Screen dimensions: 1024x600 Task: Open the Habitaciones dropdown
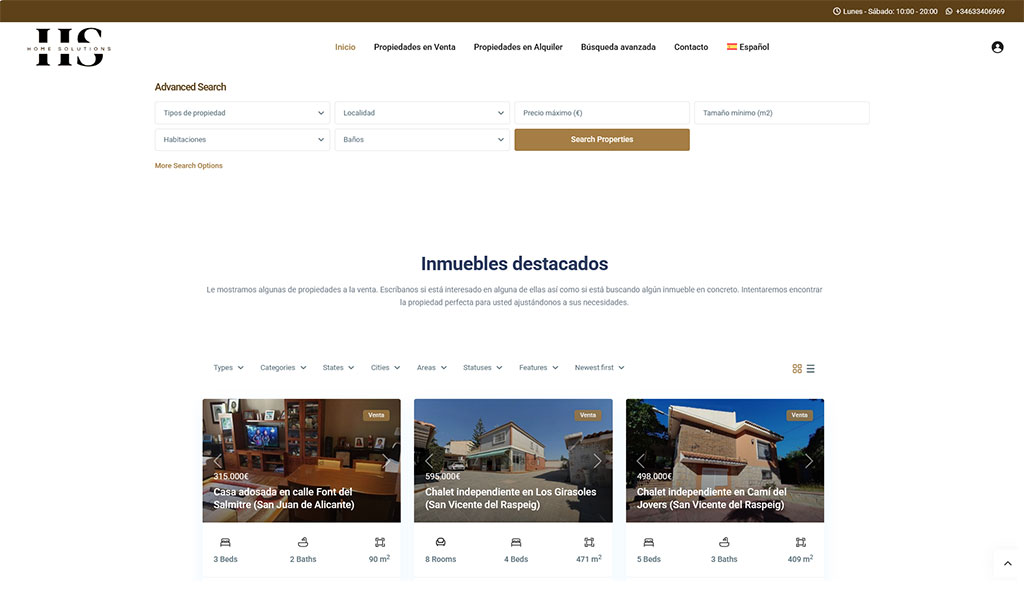pyautogui.click(x=242, y=140)
